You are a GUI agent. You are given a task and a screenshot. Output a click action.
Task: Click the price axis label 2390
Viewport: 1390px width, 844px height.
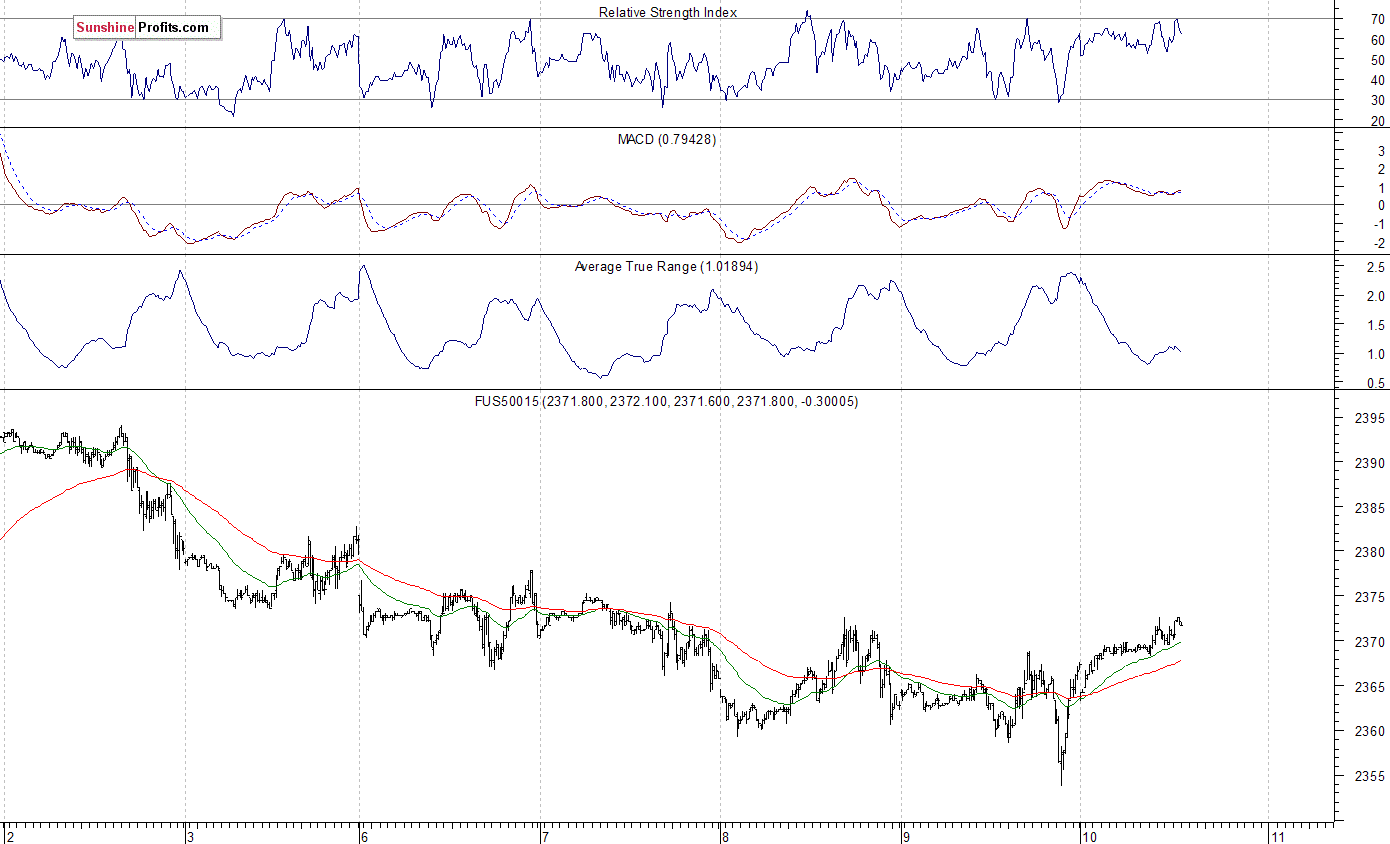coord(1372,463)
